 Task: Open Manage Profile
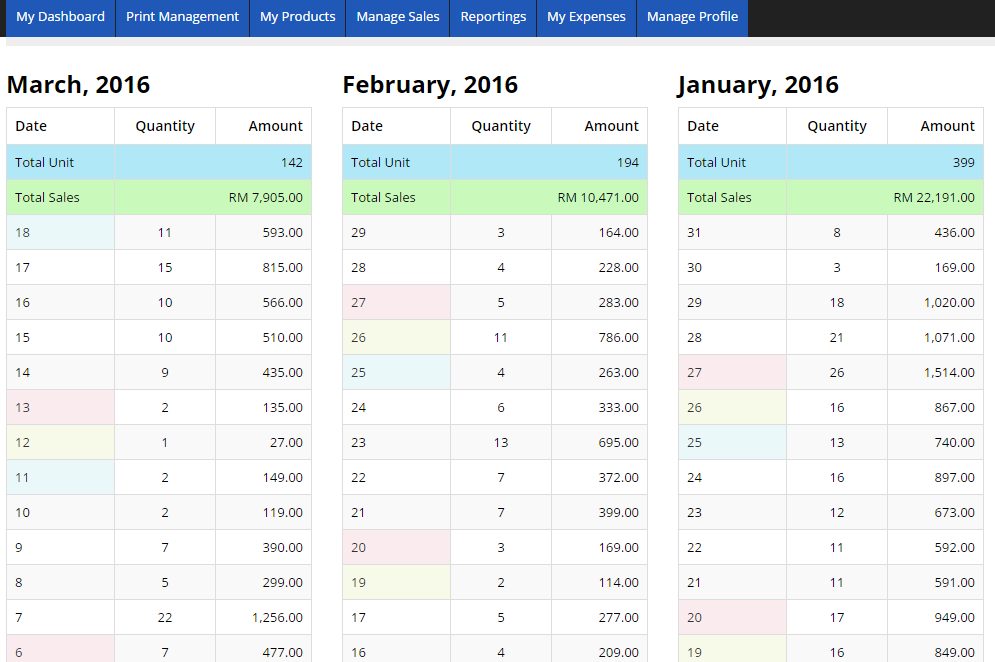coord(692,17)
